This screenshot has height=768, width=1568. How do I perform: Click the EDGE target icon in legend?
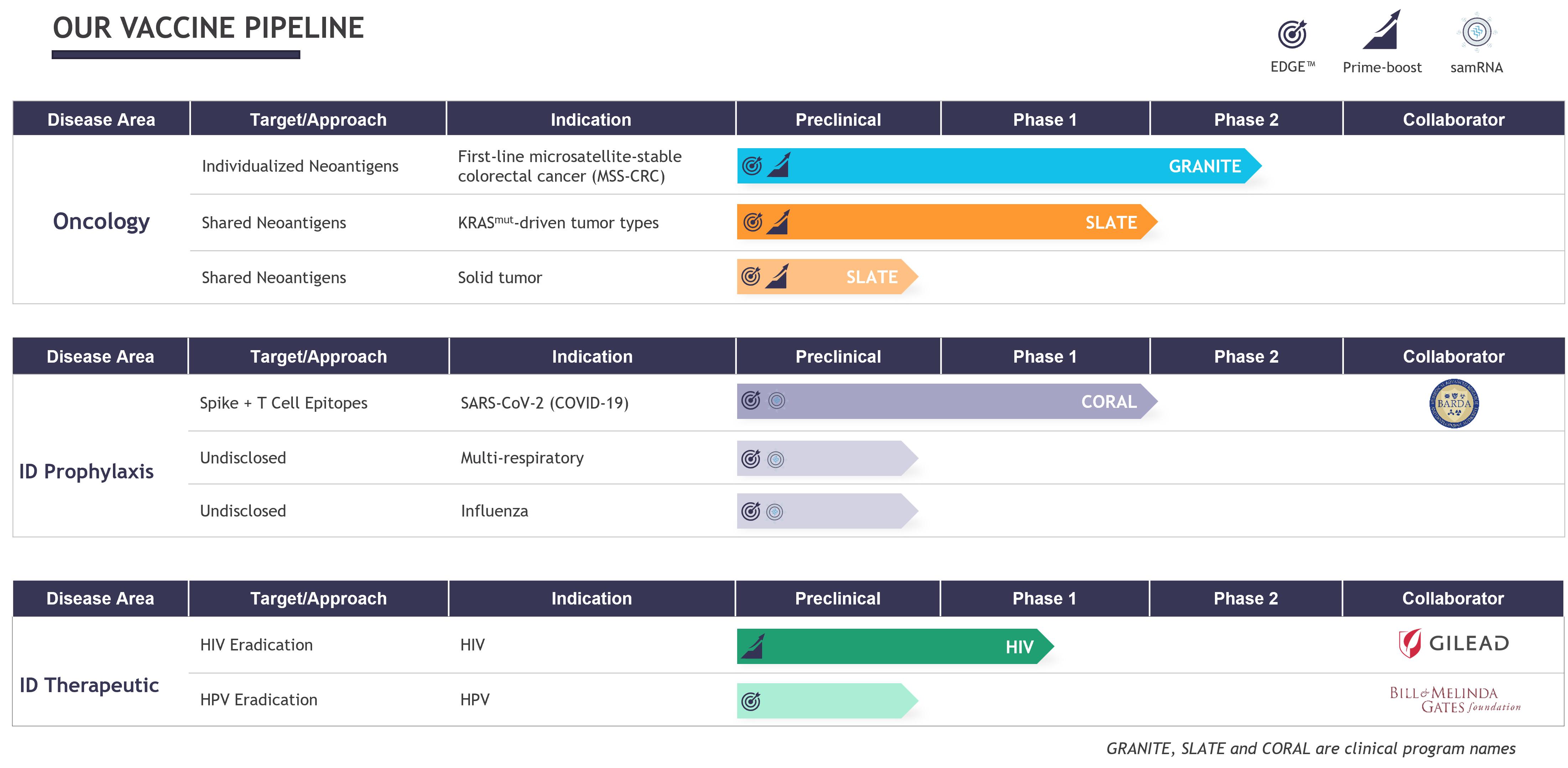coord(1292,34)
